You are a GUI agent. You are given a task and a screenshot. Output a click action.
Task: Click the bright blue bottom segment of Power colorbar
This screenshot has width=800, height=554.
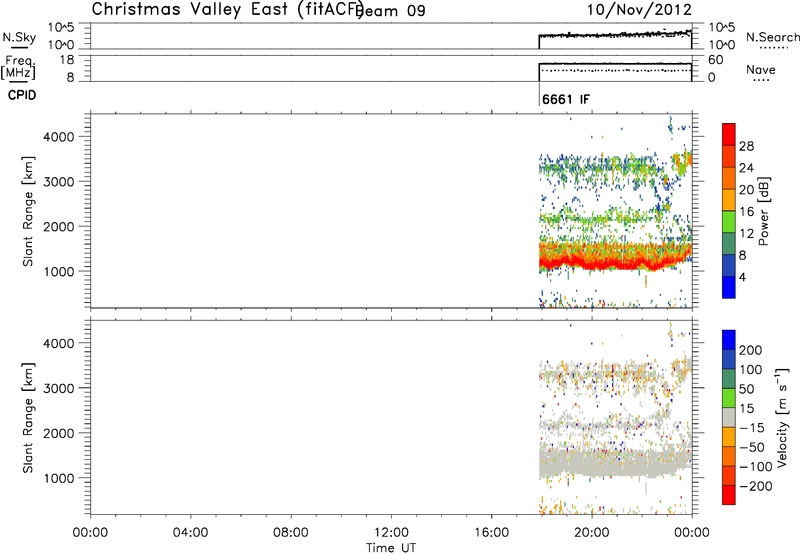tap(729, 287)
